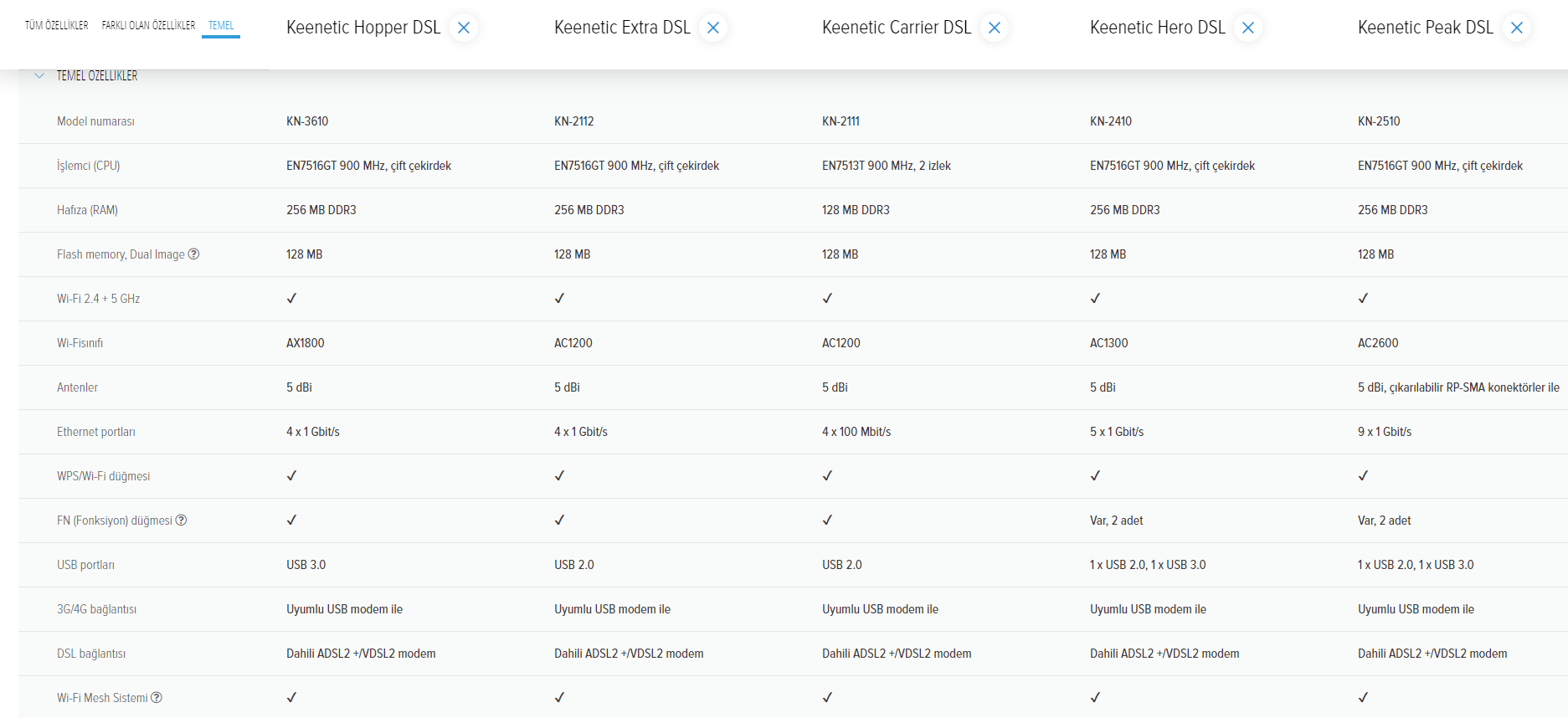Click the 4 x 100 Mbit/s Ethernet value
This screenshot has width=1568, height=718.
(x=856, y=432)
